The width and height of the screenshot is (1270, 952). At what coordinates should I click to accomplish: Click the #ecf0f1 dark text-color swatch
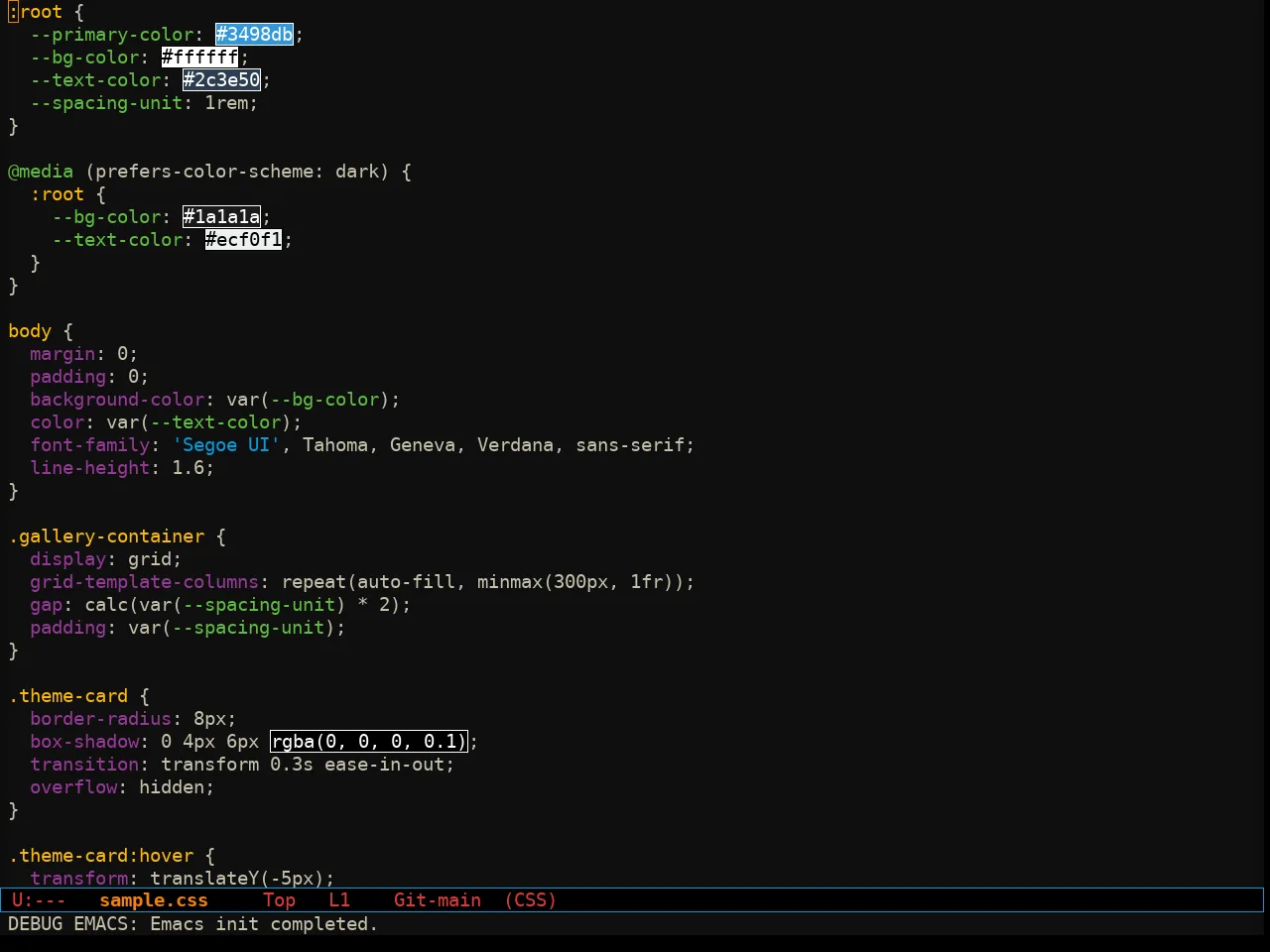point(244,240)
